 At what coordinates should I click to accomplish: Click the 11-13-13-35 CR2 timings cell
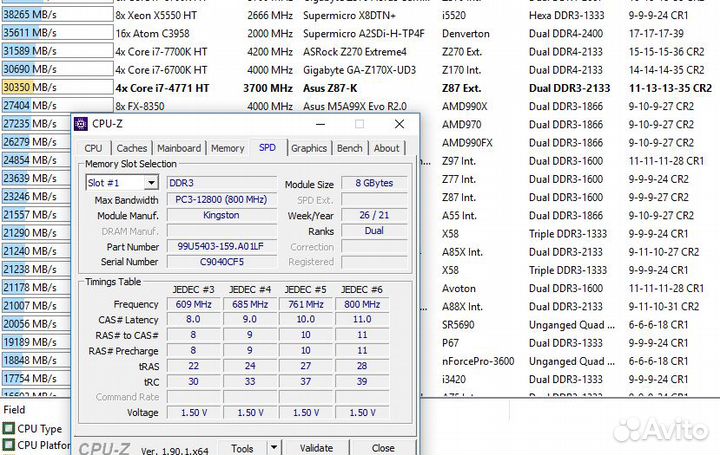click(x=670, y=88)
